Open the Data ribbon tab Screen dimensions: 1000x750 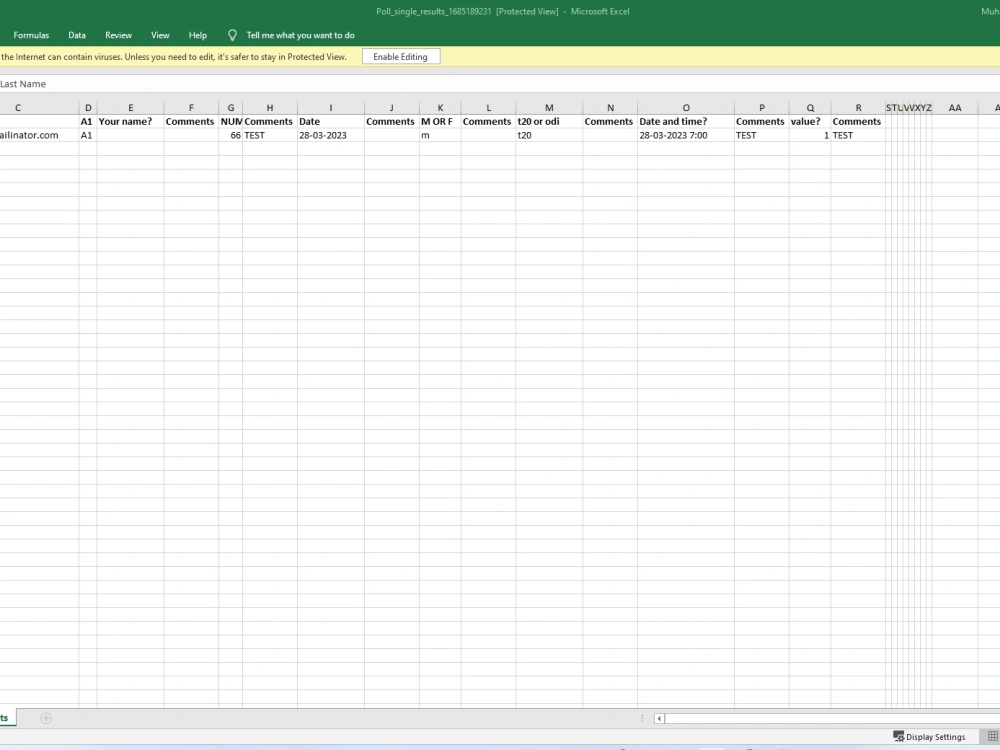point(77,35)
